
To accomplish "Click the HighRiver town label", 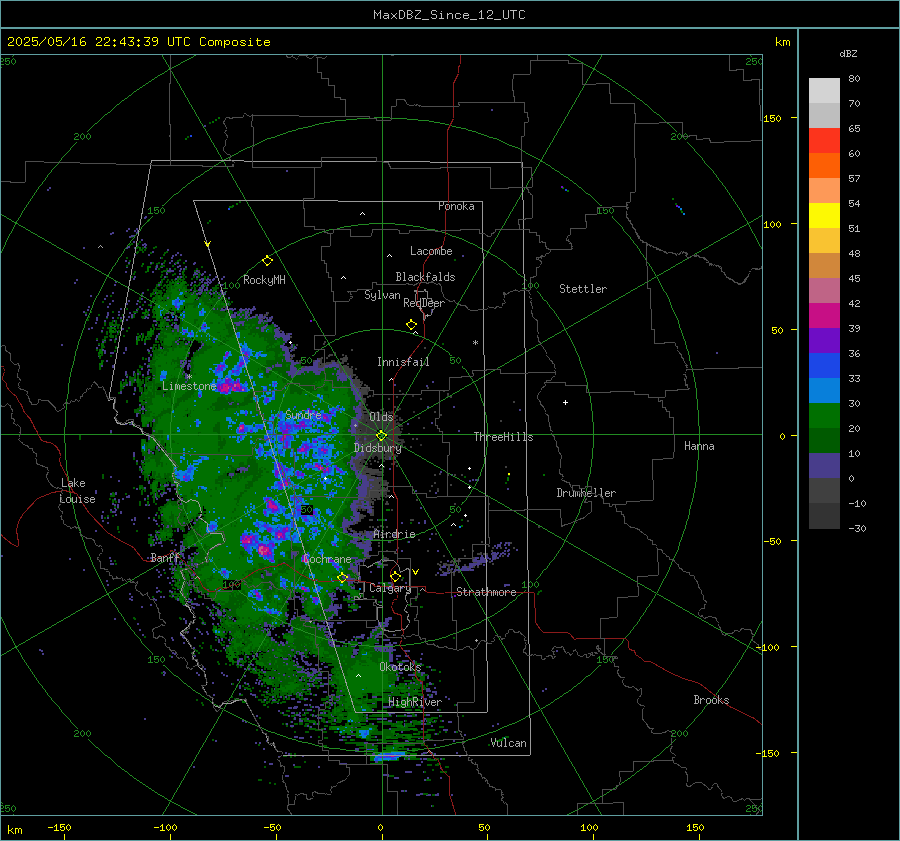I will [415, 702].
